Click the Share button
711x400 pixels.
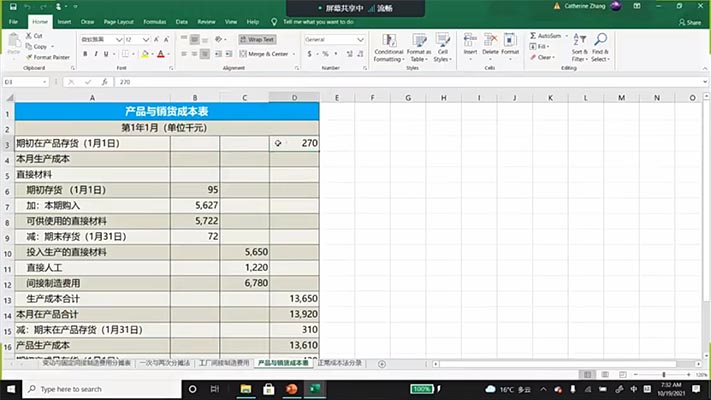coord(690,22)
